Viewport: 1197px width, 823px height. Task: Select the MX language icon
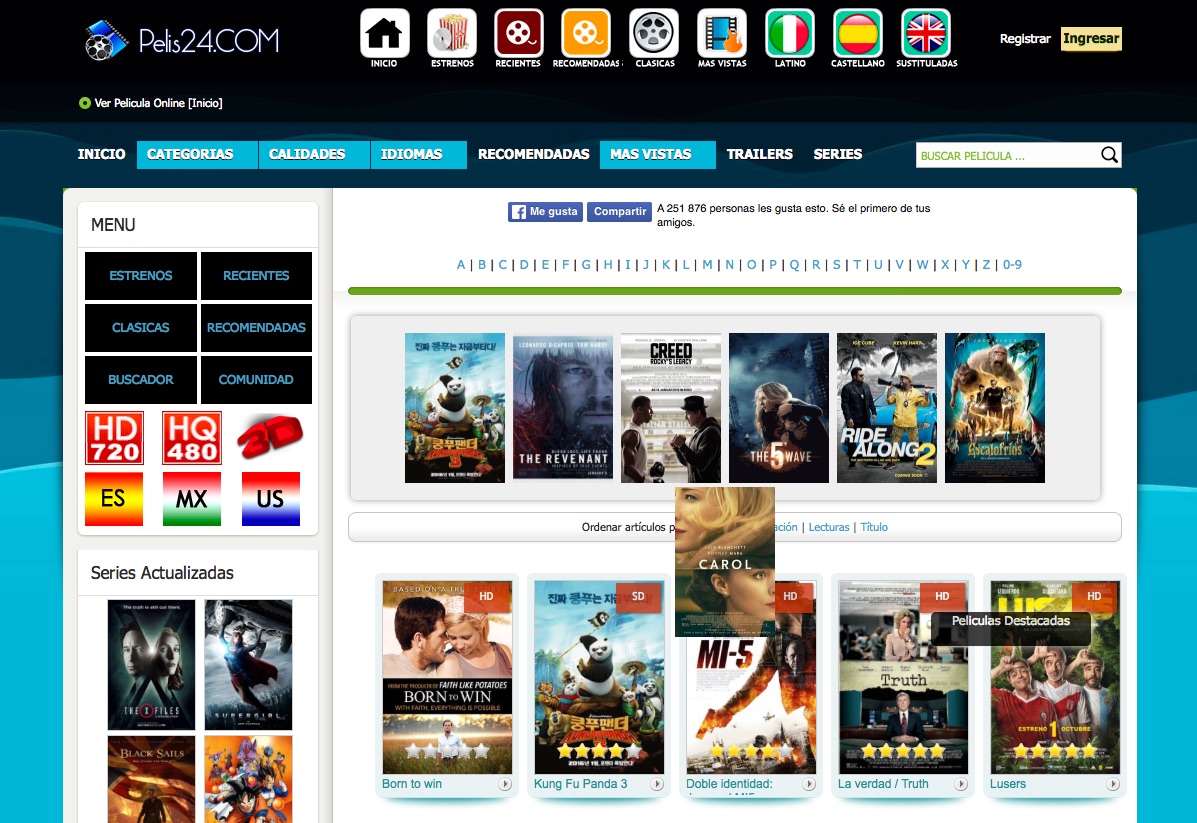192,499
